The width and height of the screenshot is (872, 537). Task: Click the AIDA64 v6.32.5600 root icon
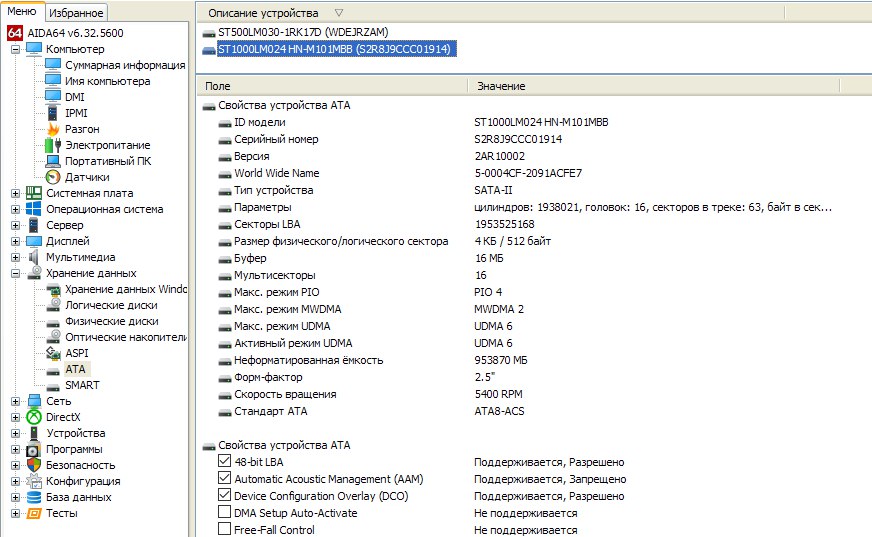point(15,33)
